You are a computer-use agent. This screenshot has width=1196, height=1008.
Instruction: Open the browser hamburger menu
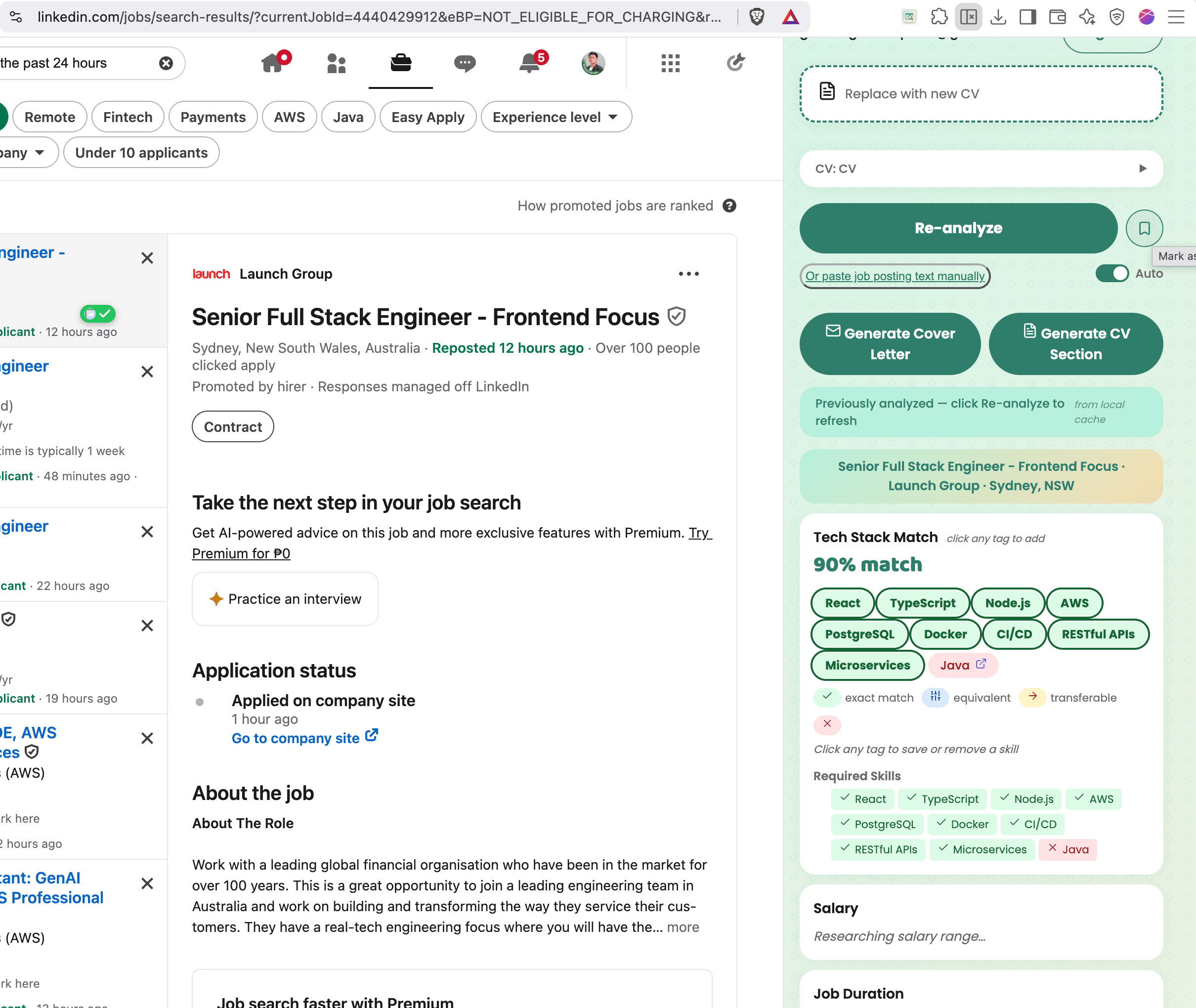pos(1176,17)
